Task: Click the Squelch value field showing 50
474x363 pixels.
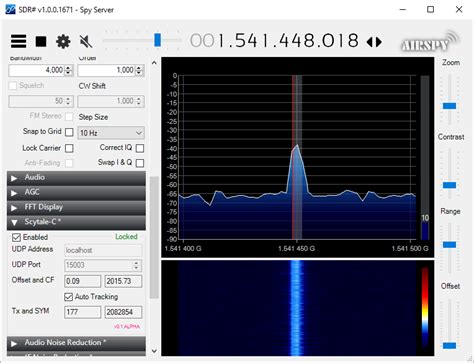Action: pos(41,101)
